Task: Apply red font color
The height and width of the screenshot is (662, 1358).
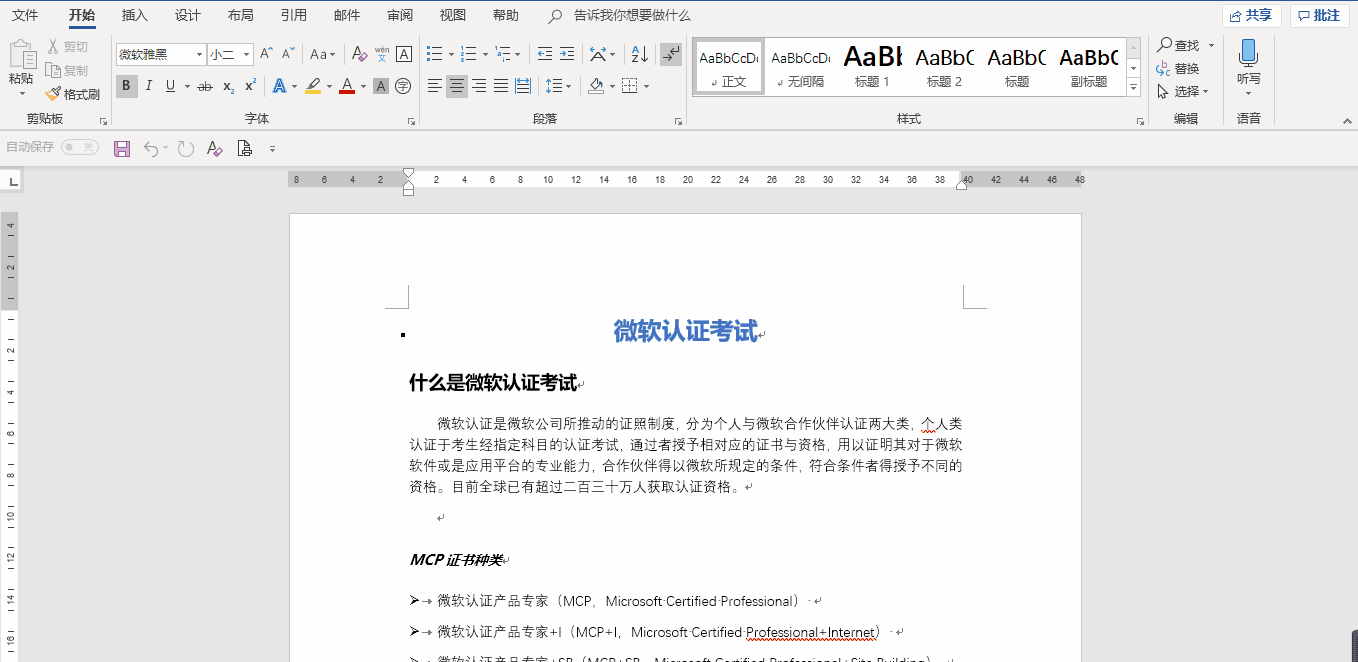Action: pos(346,87)
